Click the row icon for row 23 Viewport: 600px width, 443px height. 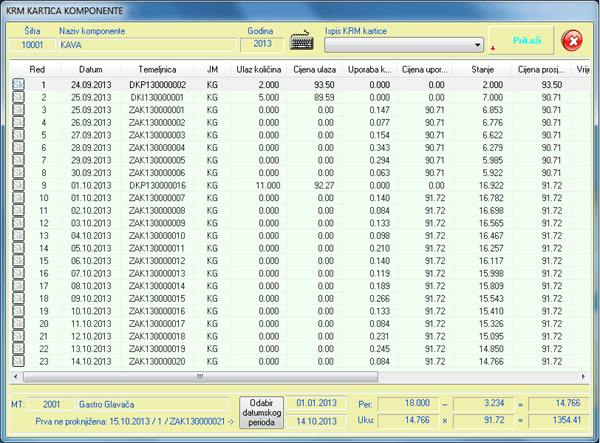tap(18, 360)
